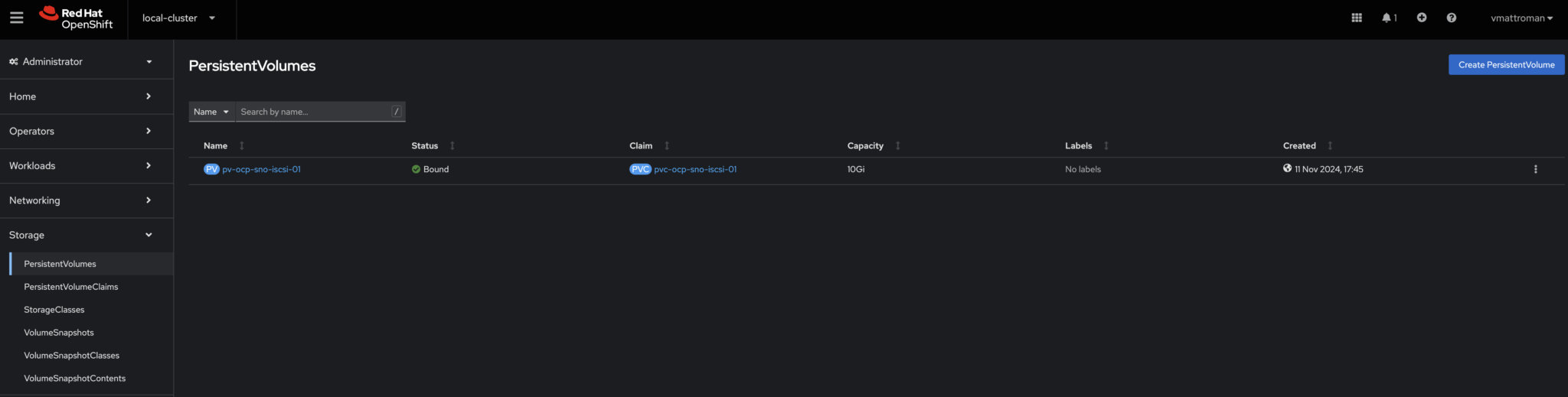Go to StorageClasses page
The height and width of the screenshot is (397, 1568).
(x=54, y=310)
